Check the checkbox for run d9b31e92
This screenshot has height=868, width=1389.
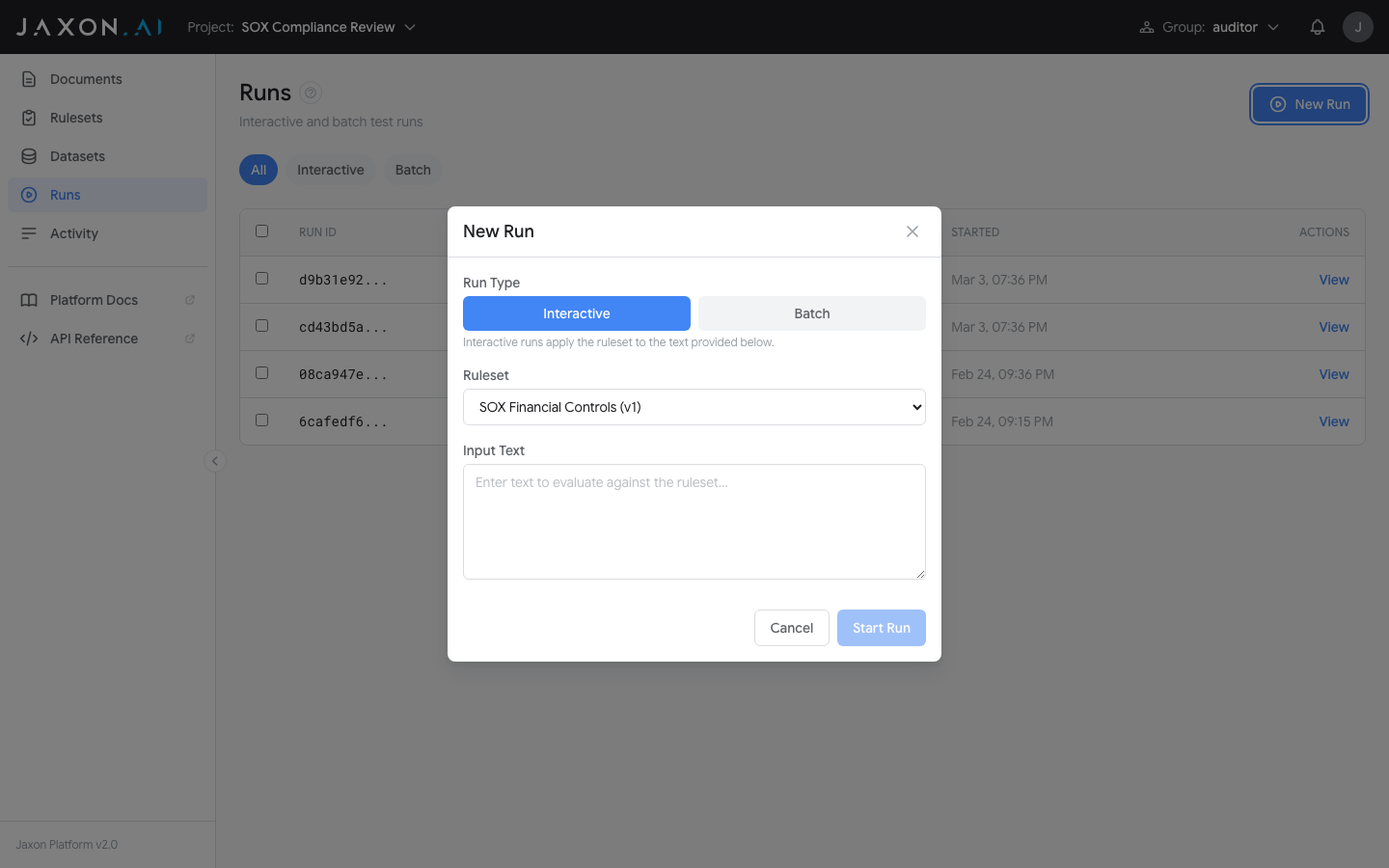point(261,278)
